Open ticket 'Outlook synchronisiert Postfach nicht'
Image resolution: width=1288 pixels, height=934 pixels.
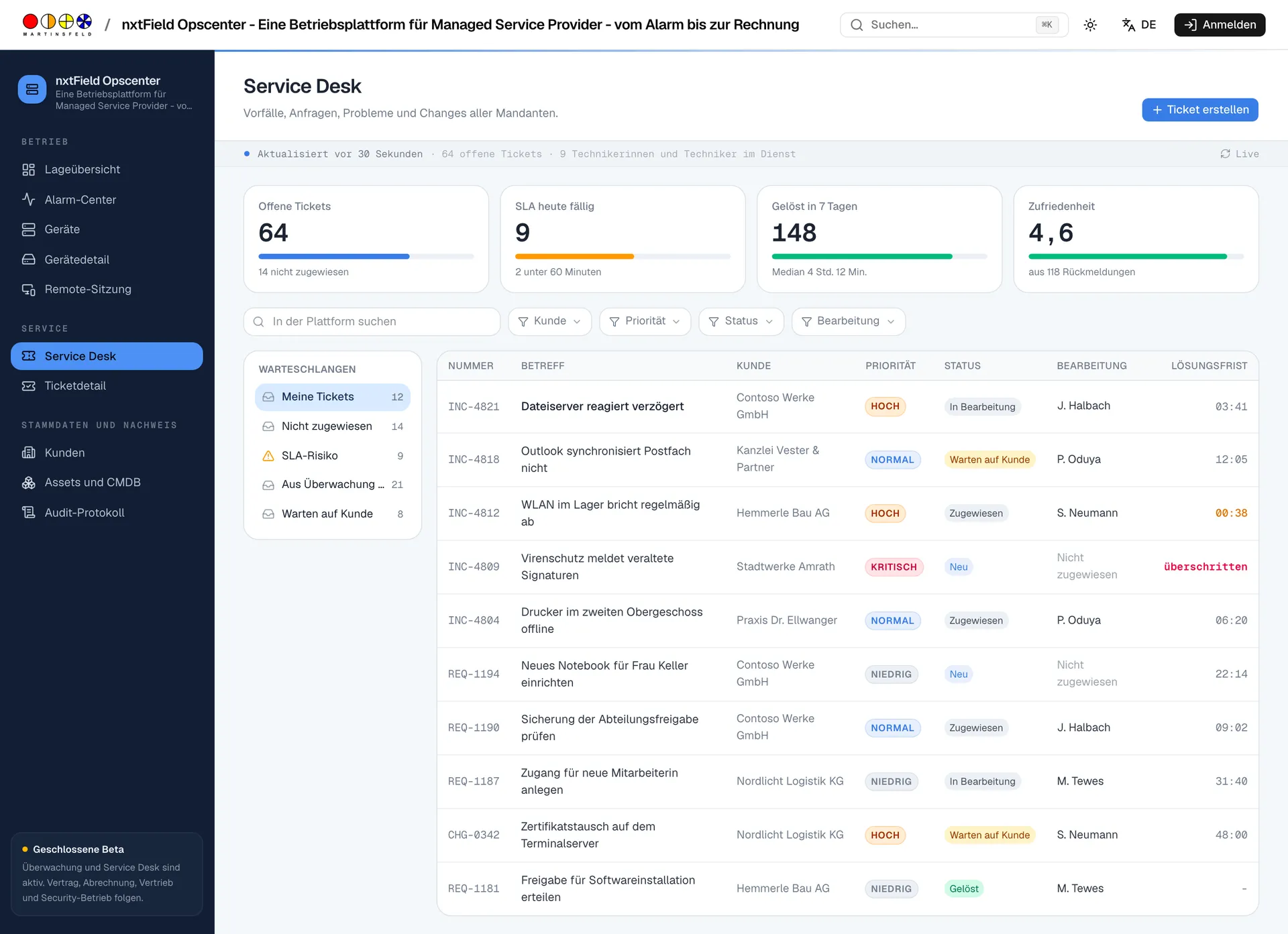(606, 459)
